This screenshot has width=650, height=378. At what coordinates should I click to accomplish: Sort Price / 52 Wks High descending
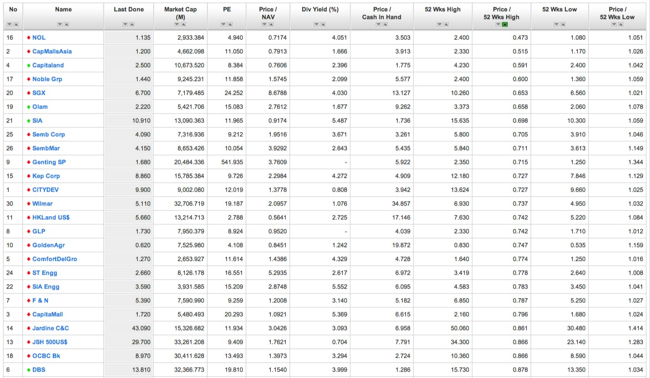(x=498, y=25)
